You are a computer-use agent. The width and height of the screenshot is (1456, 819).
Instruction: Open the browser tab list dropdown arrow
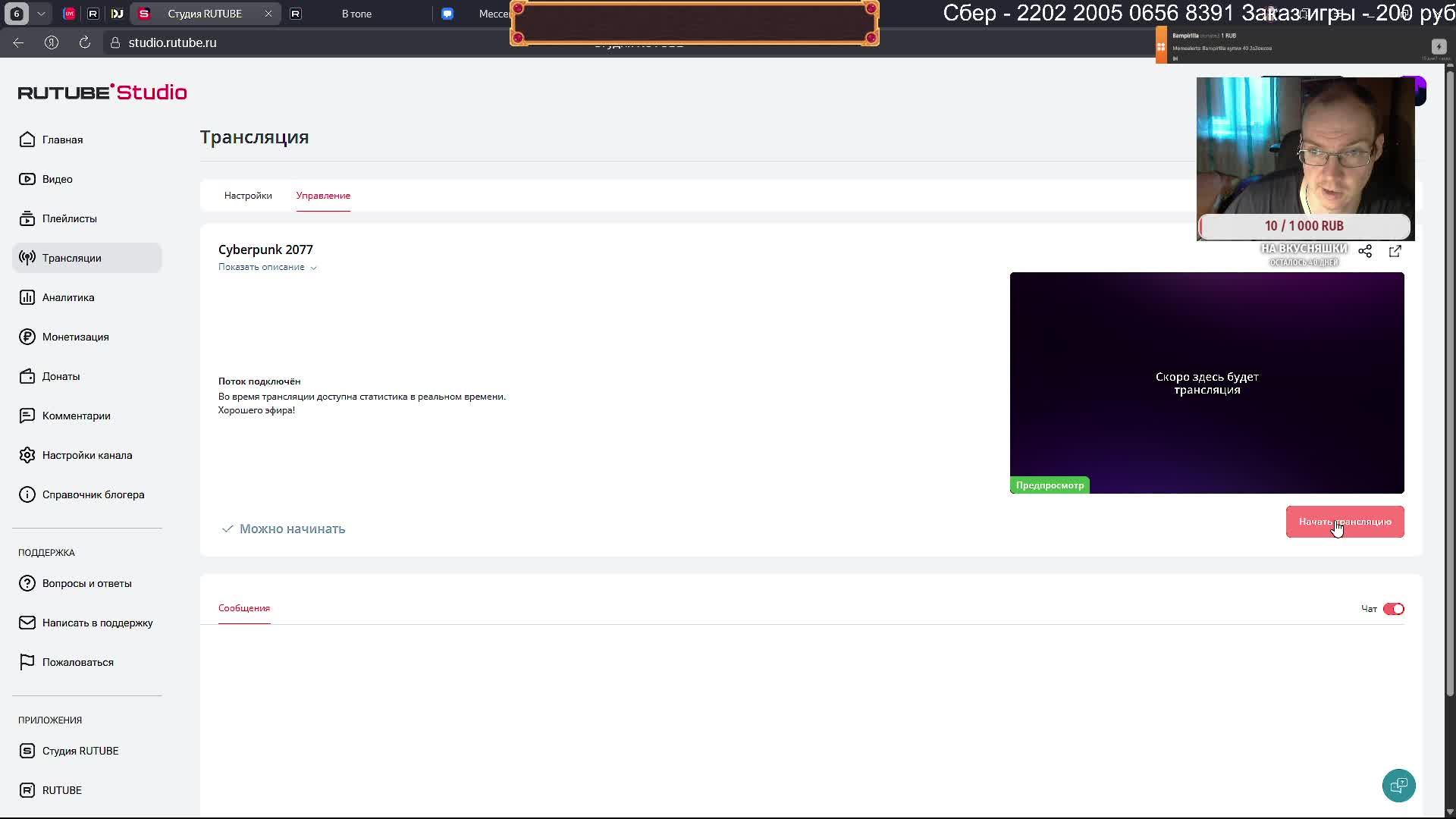tap(41, 14)
